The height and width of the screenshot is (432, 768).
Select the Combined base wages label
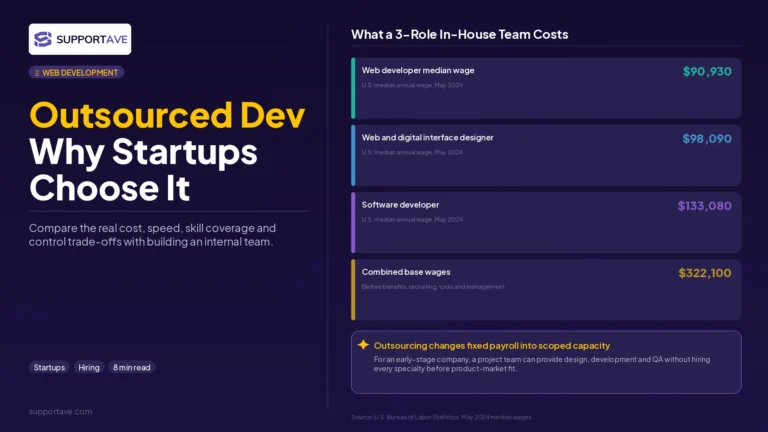[x=406, y=272]
